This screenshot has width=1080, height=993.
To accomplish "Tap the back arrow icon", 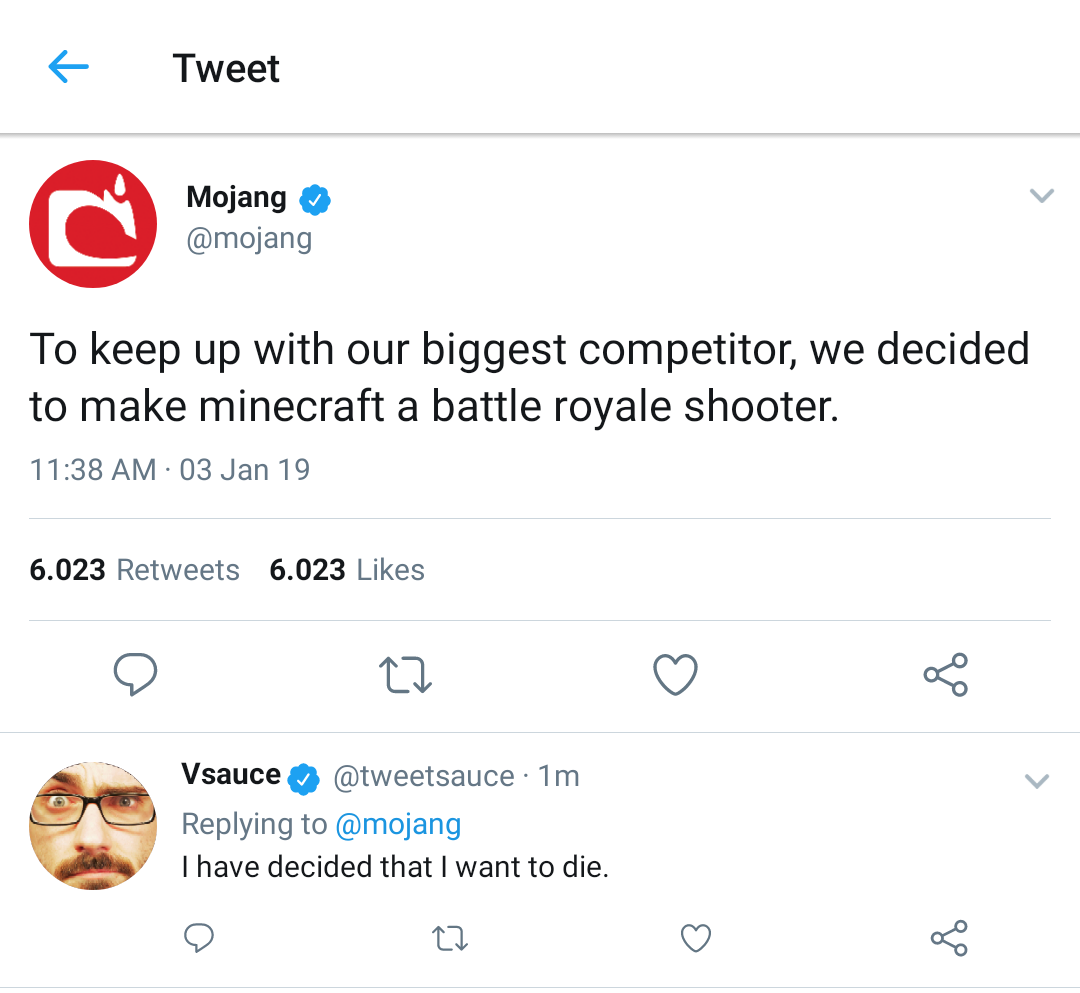I will 68,68.
